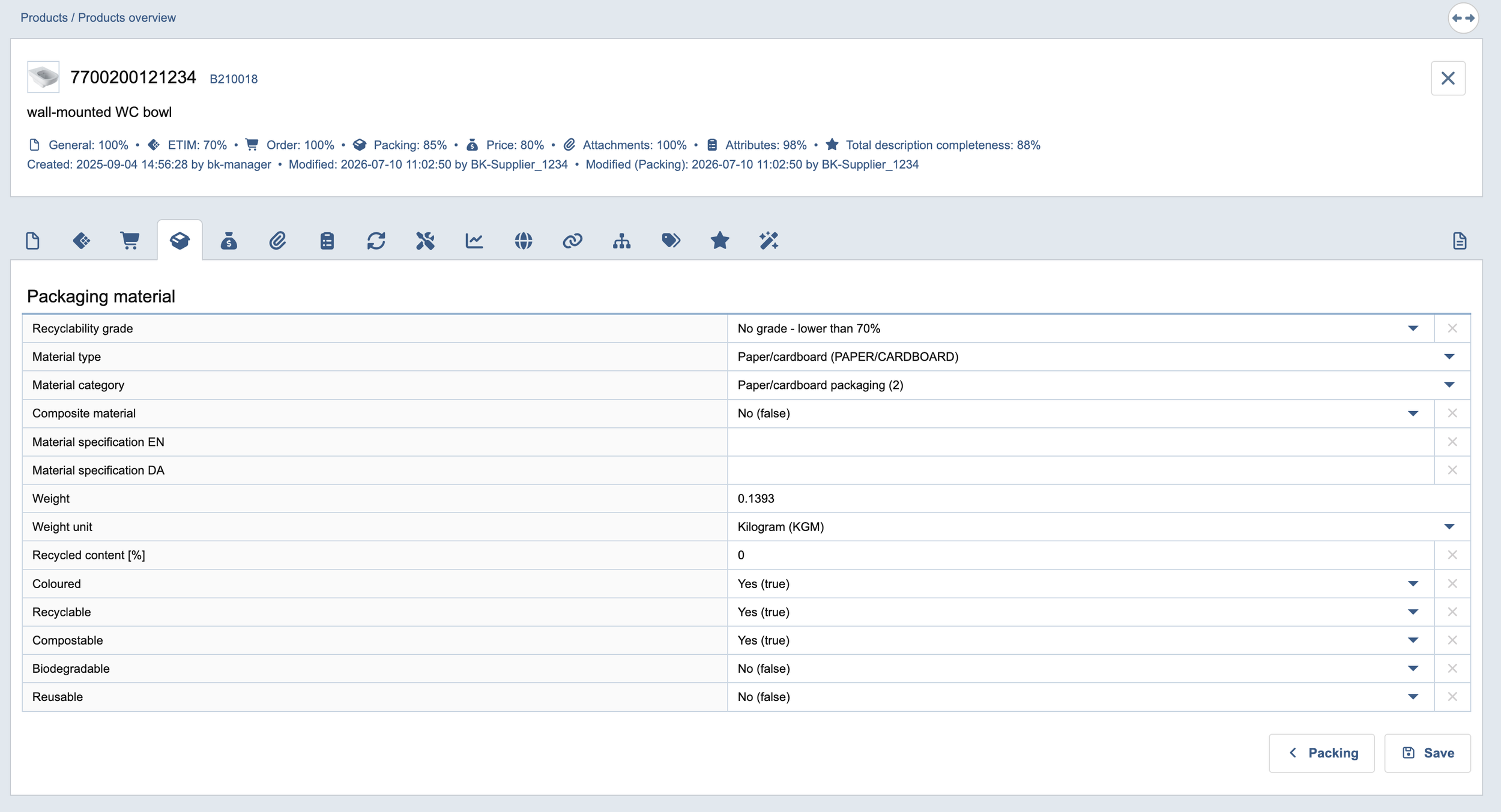Click the document report icon at tab bar right
Viewport: 1501px width, 812px height.
tap(1460, 241)
